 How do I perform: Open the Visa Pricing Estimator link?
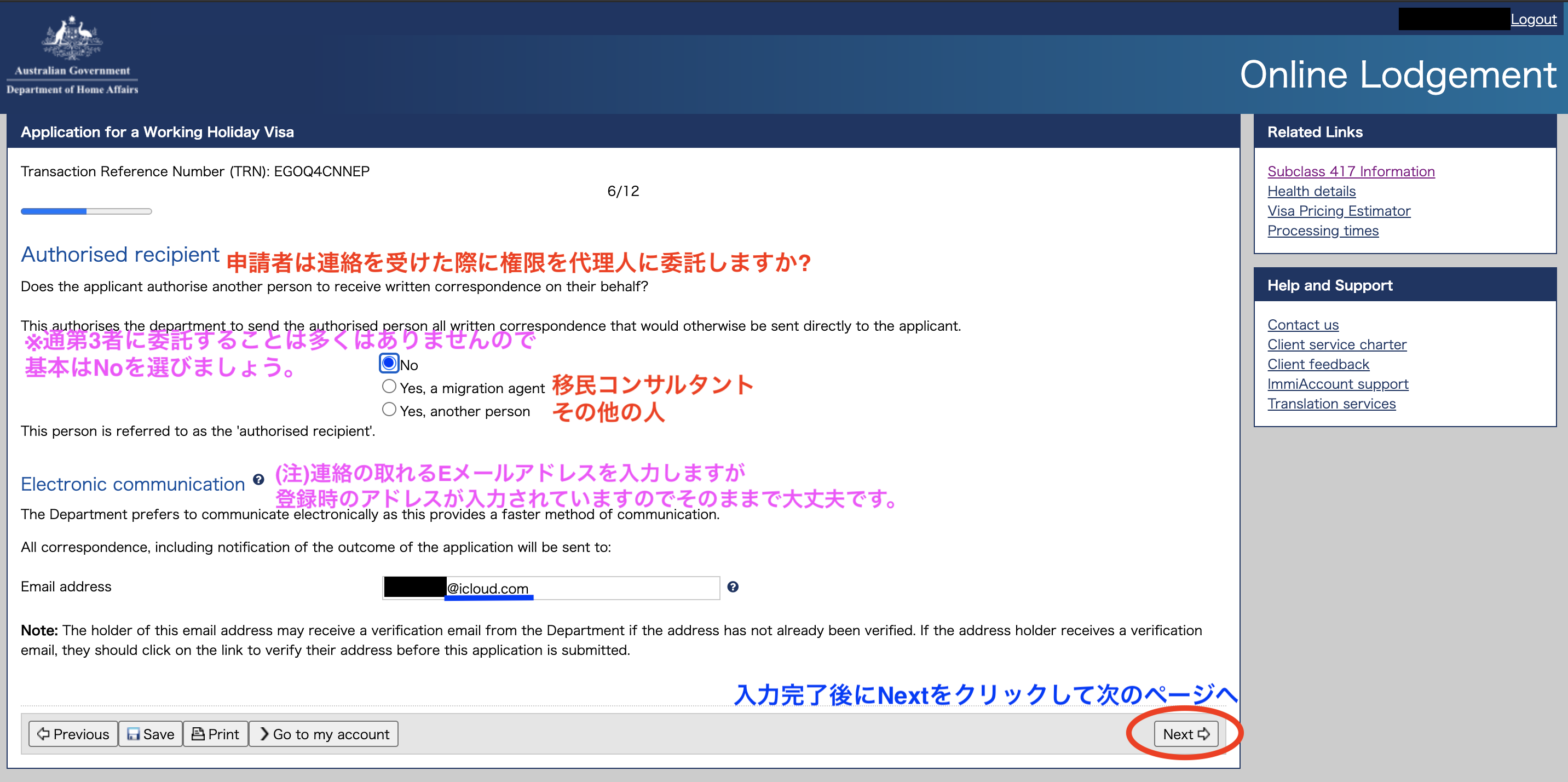click(1339, 211)
